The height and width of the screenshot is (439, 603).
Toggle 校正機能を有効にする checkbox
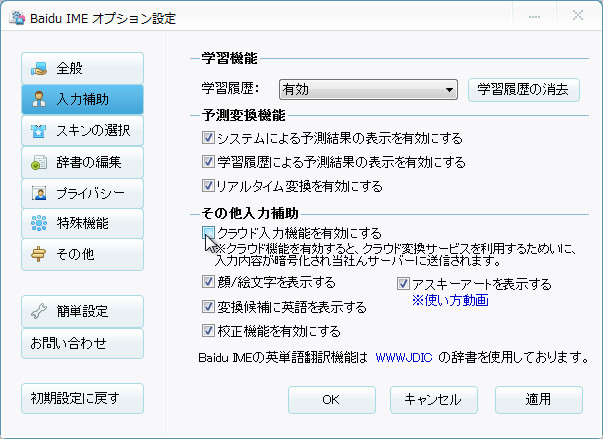pos(208,331)
